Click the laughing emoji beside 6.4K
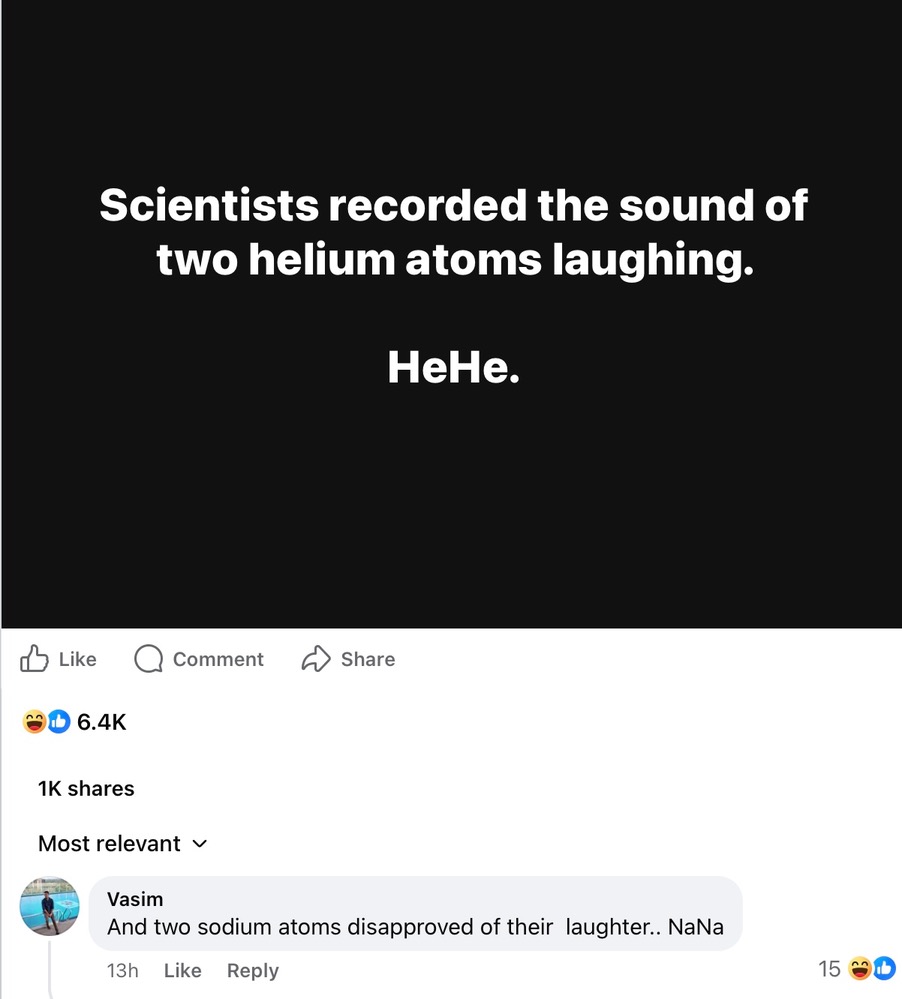 point(35,721)
